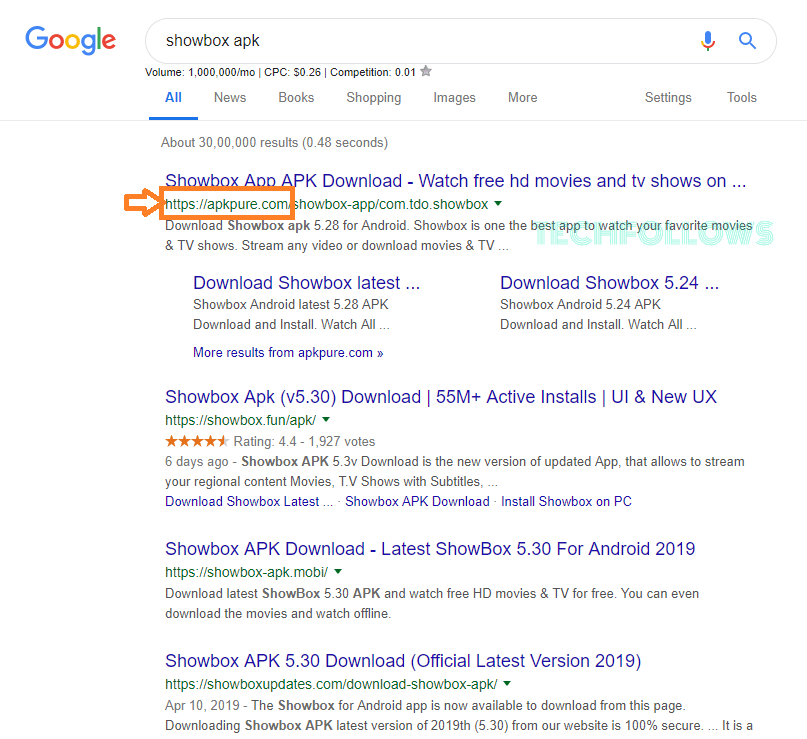Click the blue search magnifier icon
Viewport: 807px width, 739px height.
click(x=747, y=40)
